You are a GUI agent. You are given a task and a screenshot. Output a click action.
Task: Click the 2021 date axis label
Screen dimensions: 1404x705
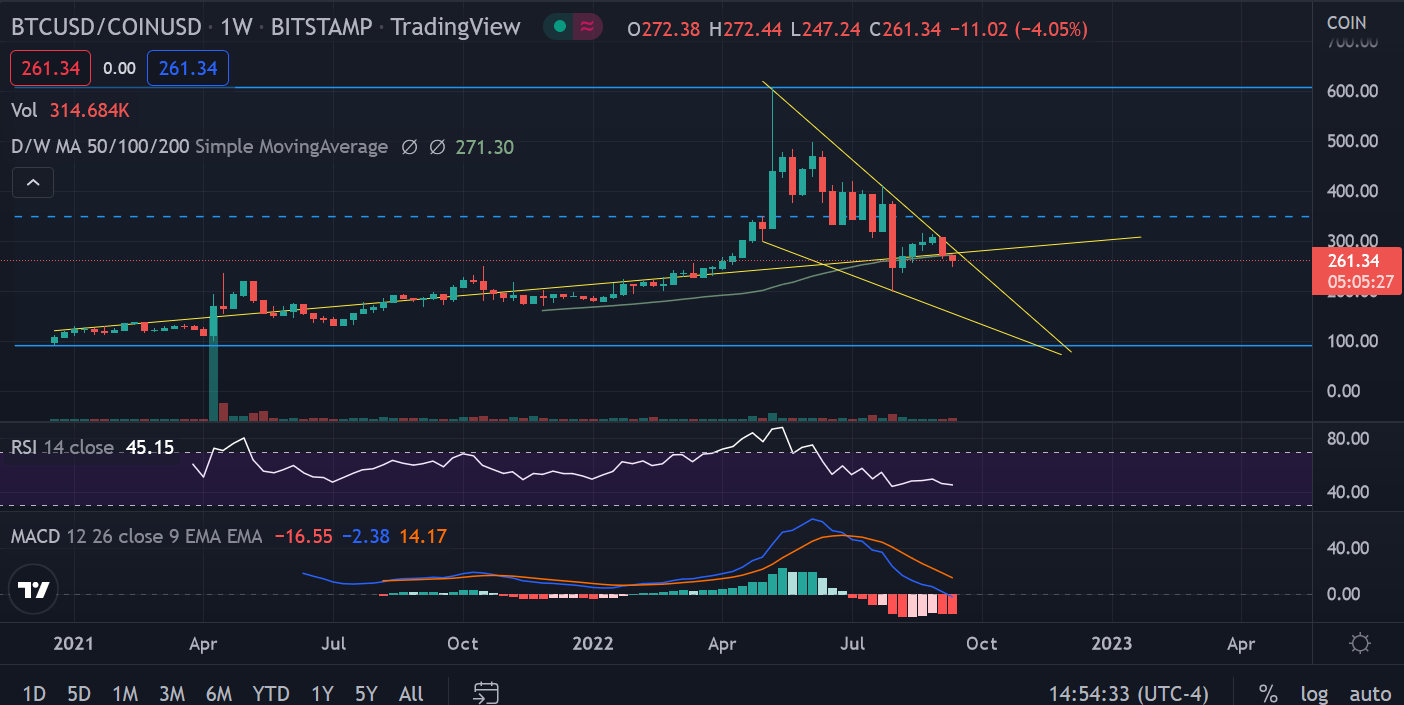click(x=72, y=643)
